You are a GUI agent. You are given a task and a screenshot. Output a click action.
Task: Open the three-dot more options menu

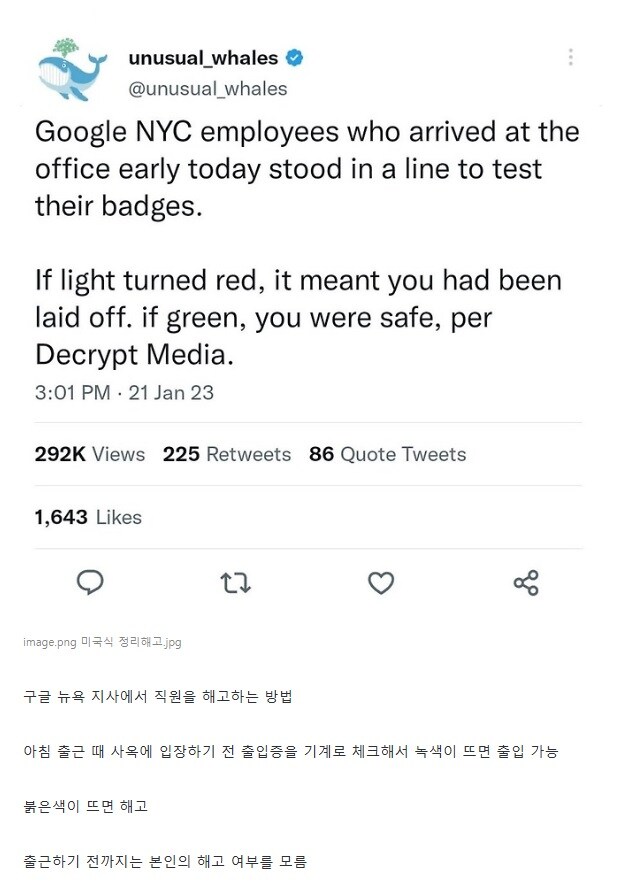pyautogui.click(x=569, y=58)
